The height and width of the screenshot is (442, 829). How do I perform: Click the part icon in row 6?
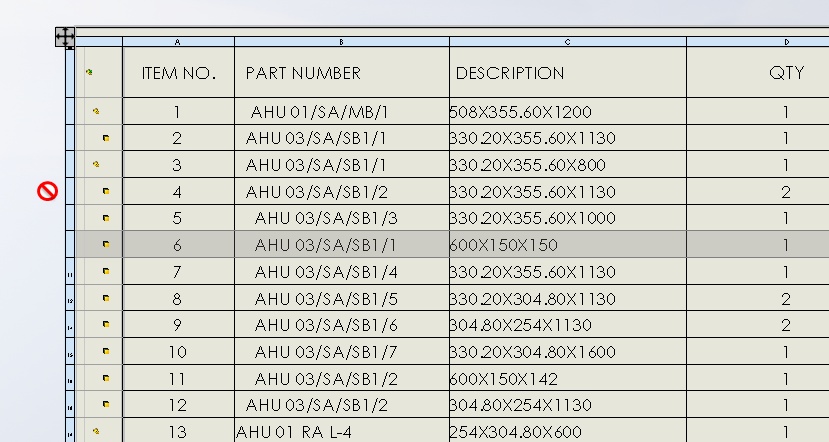click(106, 244)
